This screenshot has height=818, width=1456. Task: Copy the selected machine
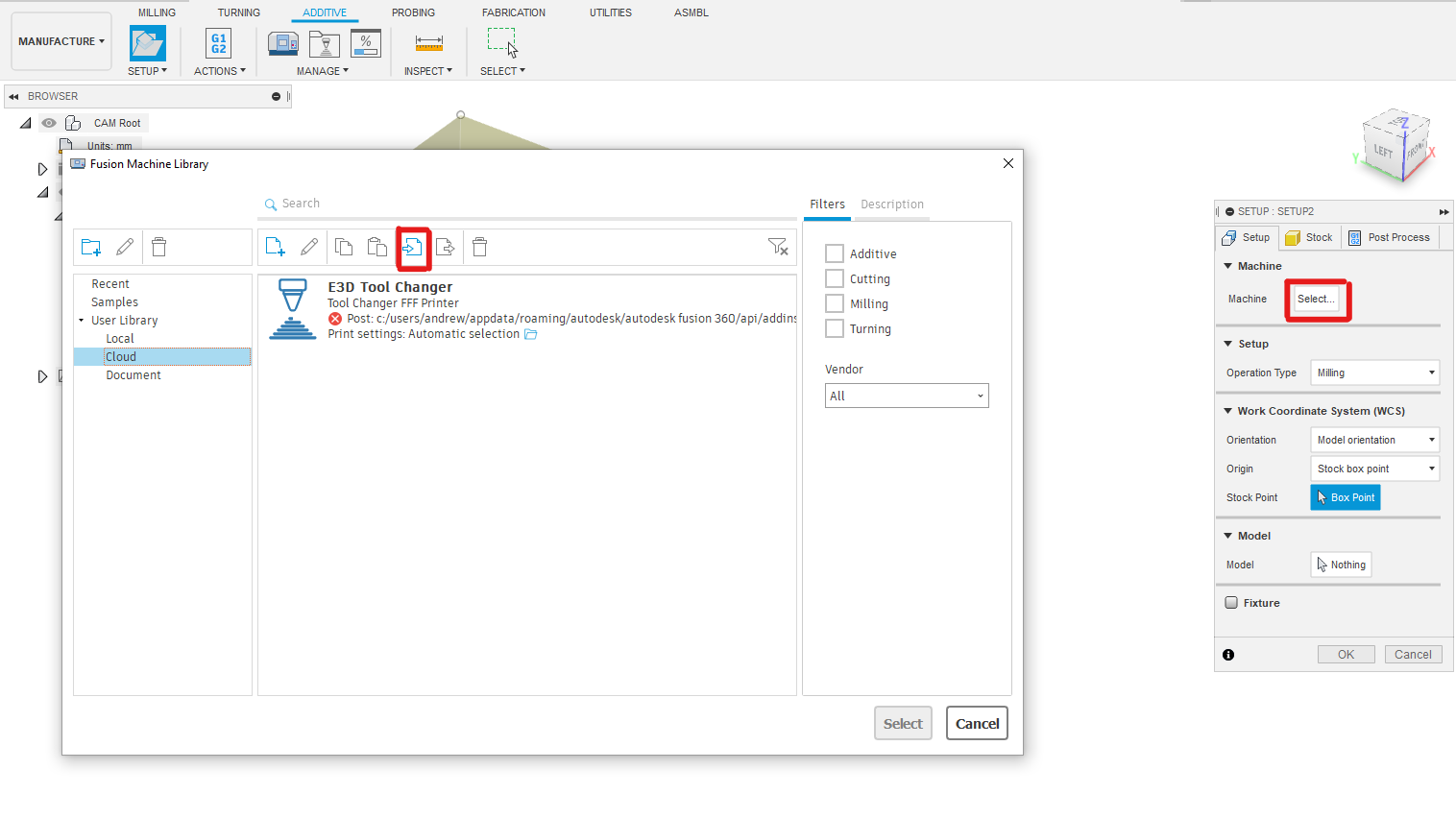344,247
